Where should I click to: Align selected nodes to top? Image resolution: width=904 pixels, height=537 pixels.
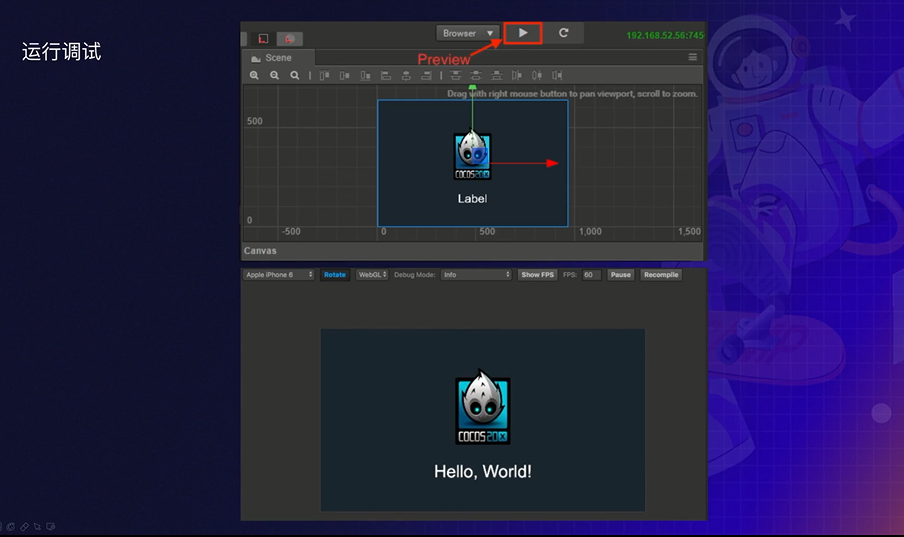tap(325, 75)
